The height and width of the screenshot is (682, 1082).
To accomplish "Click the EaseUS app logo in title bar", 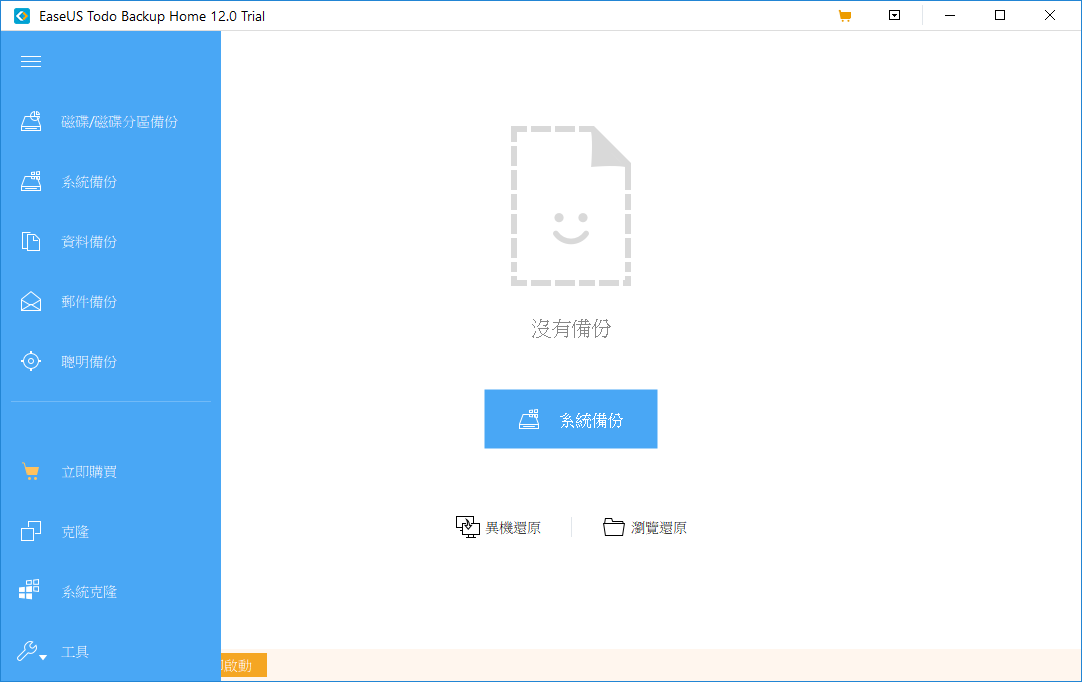I will coord(22,16).
